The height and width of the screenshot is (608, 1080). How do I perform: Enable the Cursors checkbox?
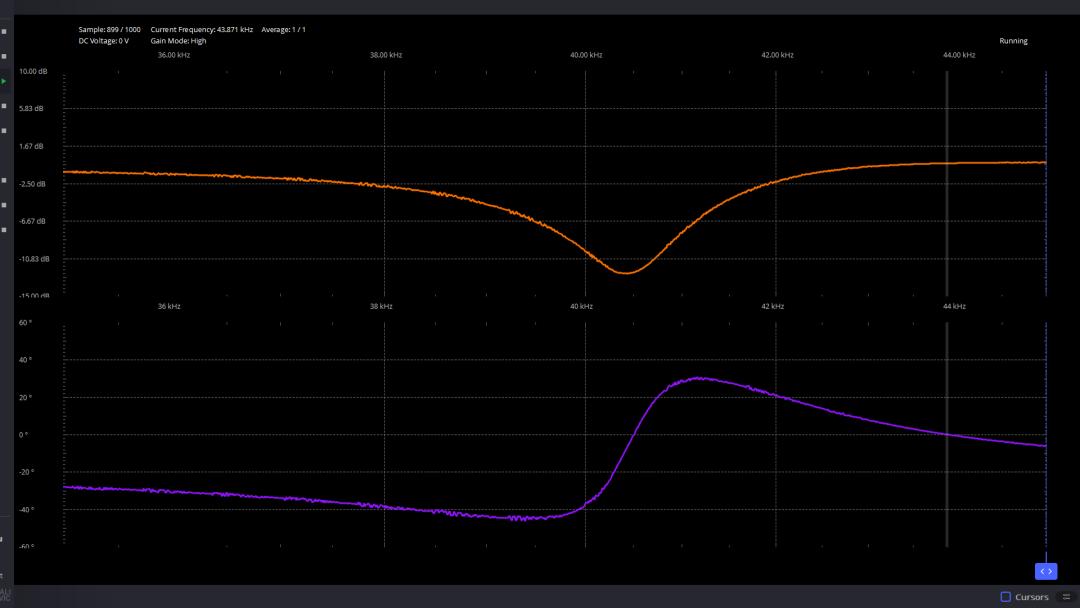(1005, 597)
